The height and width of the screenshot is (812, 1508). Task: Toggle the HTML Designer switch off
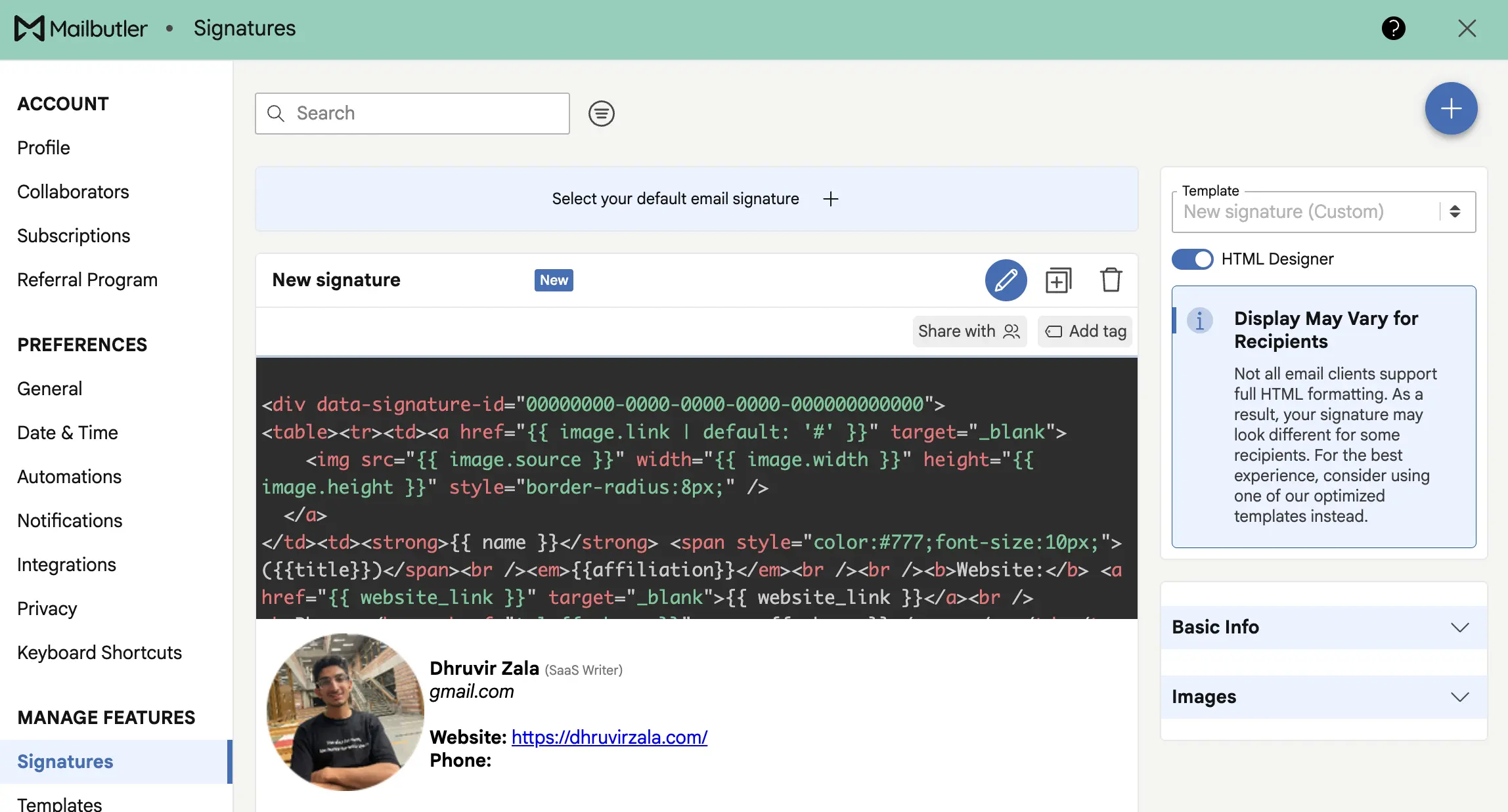point(1193,259)
